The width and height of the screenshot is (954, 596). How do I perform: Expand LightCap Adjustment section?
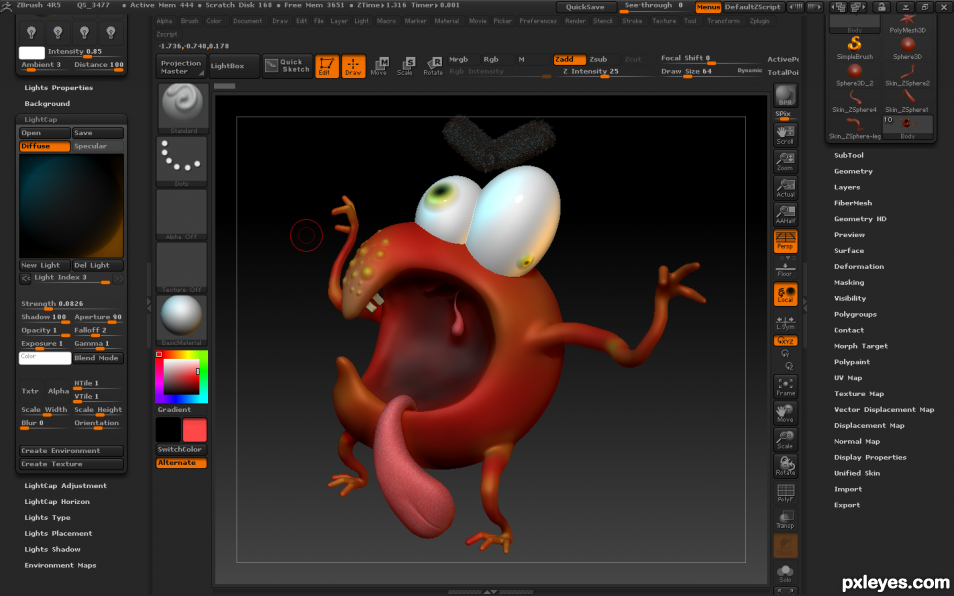point(65,485)
